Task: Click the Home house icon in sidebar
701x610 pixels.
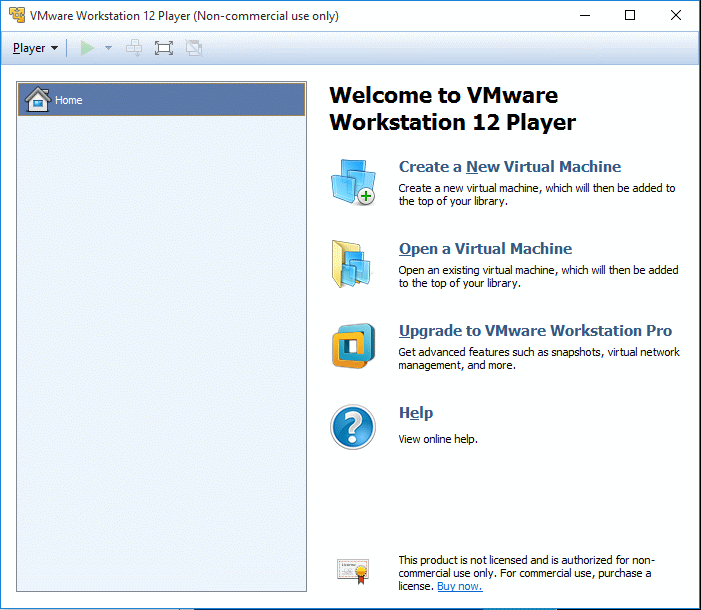Action: (37, 100)
